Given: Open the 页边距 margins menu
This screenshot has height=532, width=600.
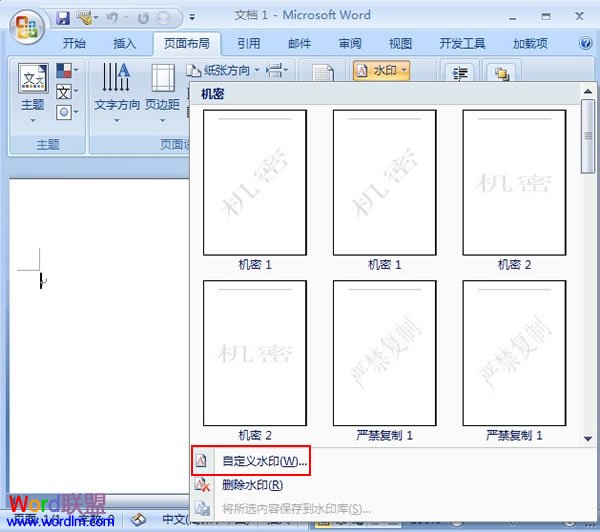Looking at the screenshot, I should pyautogui.click(x=162, y=93).
